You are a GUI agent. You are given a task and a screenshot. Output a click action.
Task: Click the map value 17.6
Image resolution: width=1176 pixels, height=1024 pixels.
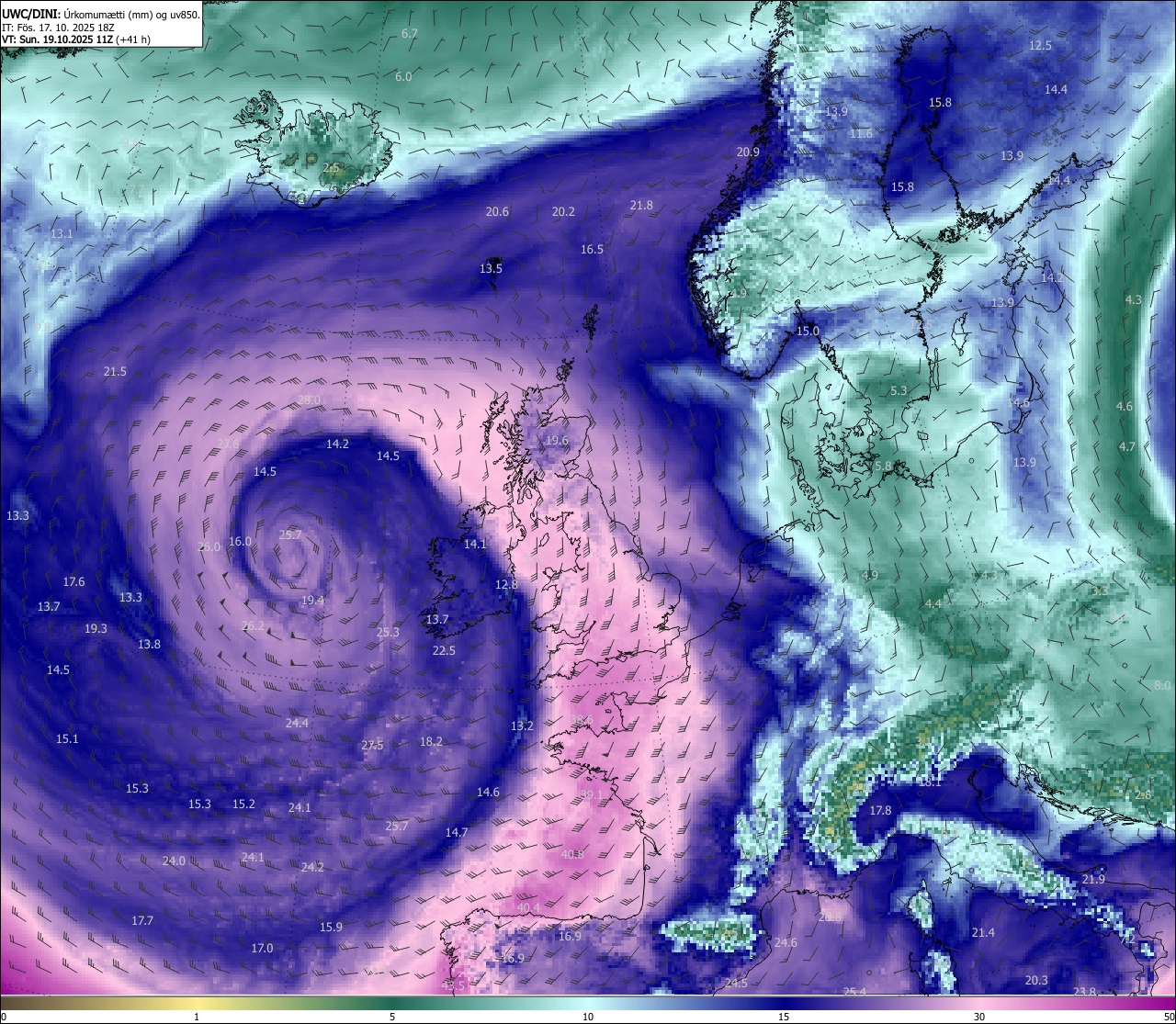73,581
